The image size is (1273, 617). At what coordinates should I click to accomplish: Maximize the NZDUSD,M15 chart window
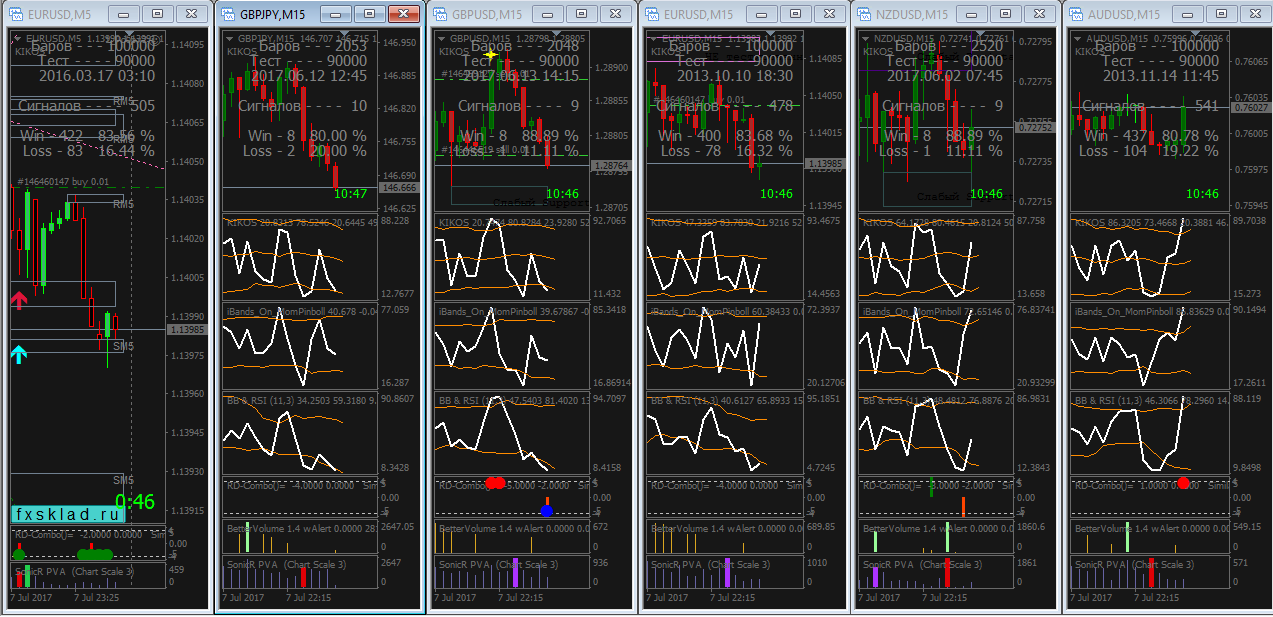point(1006,14)
